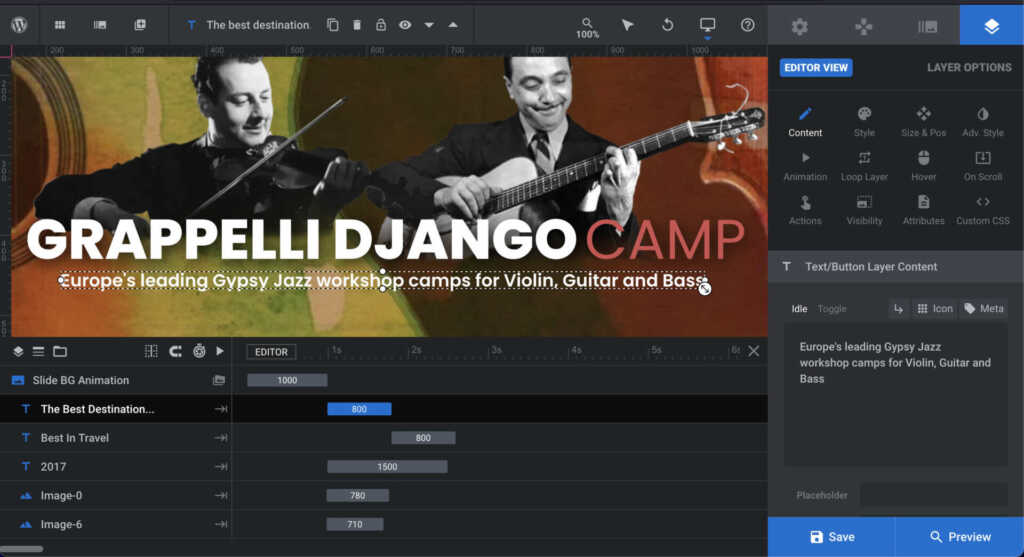
Task: Select the pointer selection tool
Action: point(627,25)
